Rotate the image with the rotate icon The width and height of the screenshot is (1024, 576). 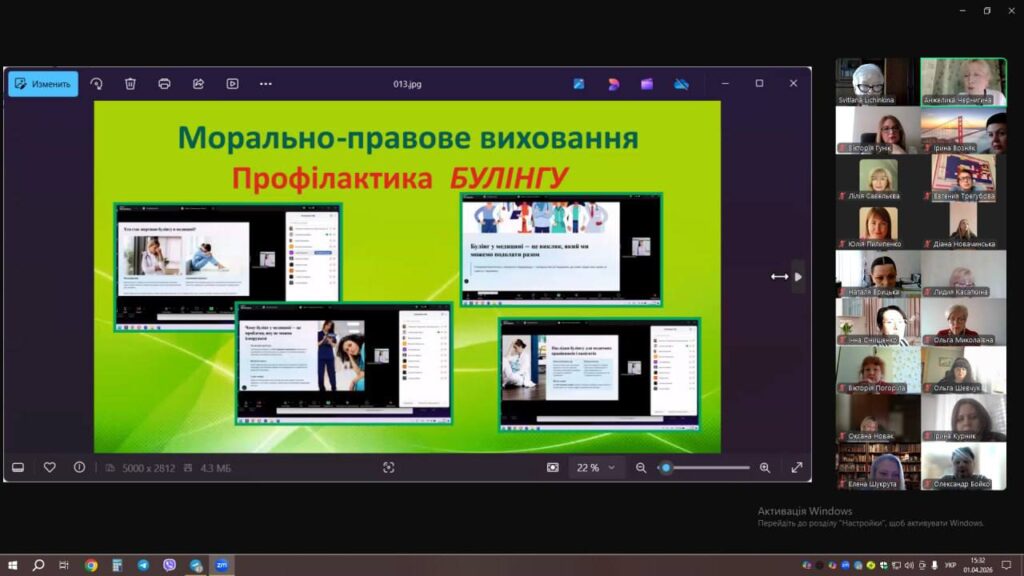[97, 84]
